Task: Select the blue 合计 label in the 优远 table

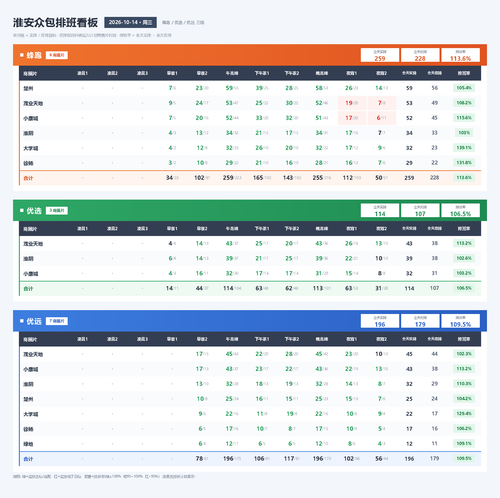Action: tap(28, 459)
